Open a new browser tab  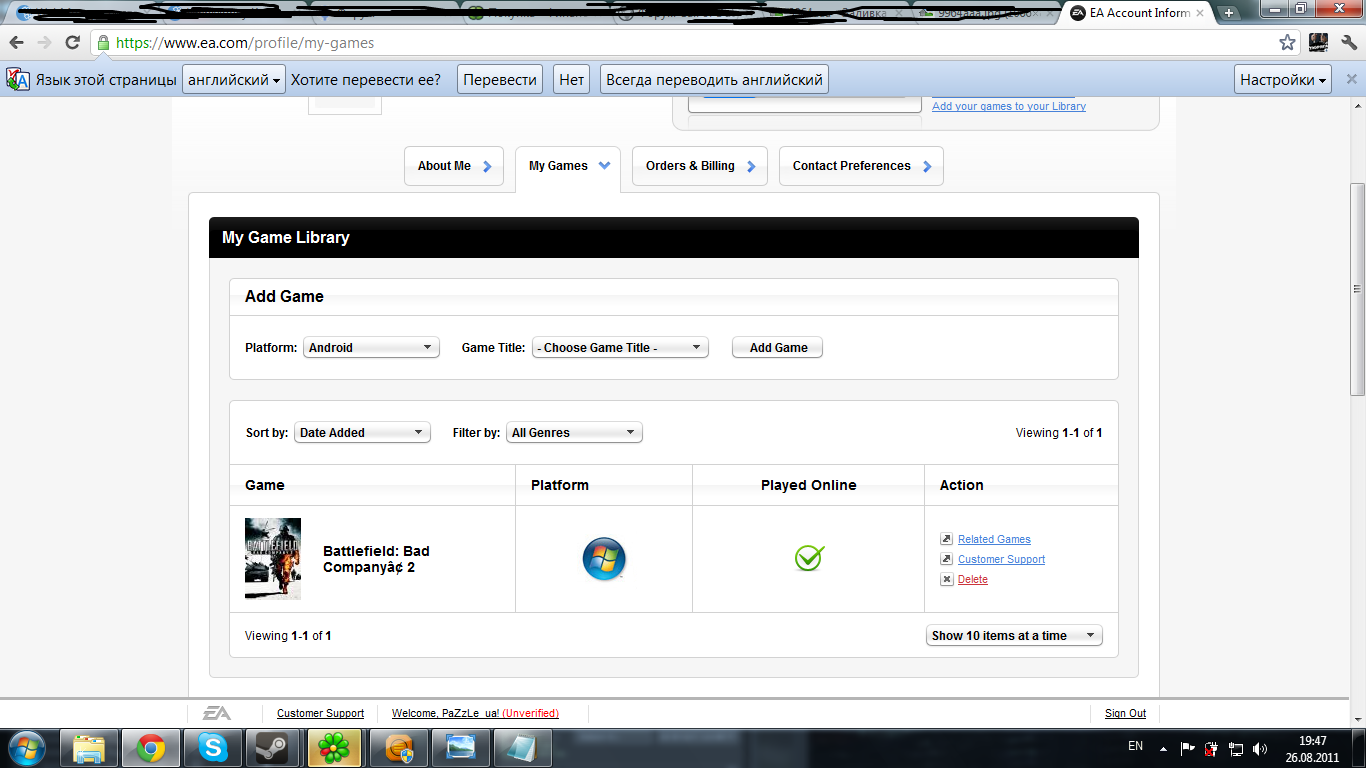(1229, 13)
